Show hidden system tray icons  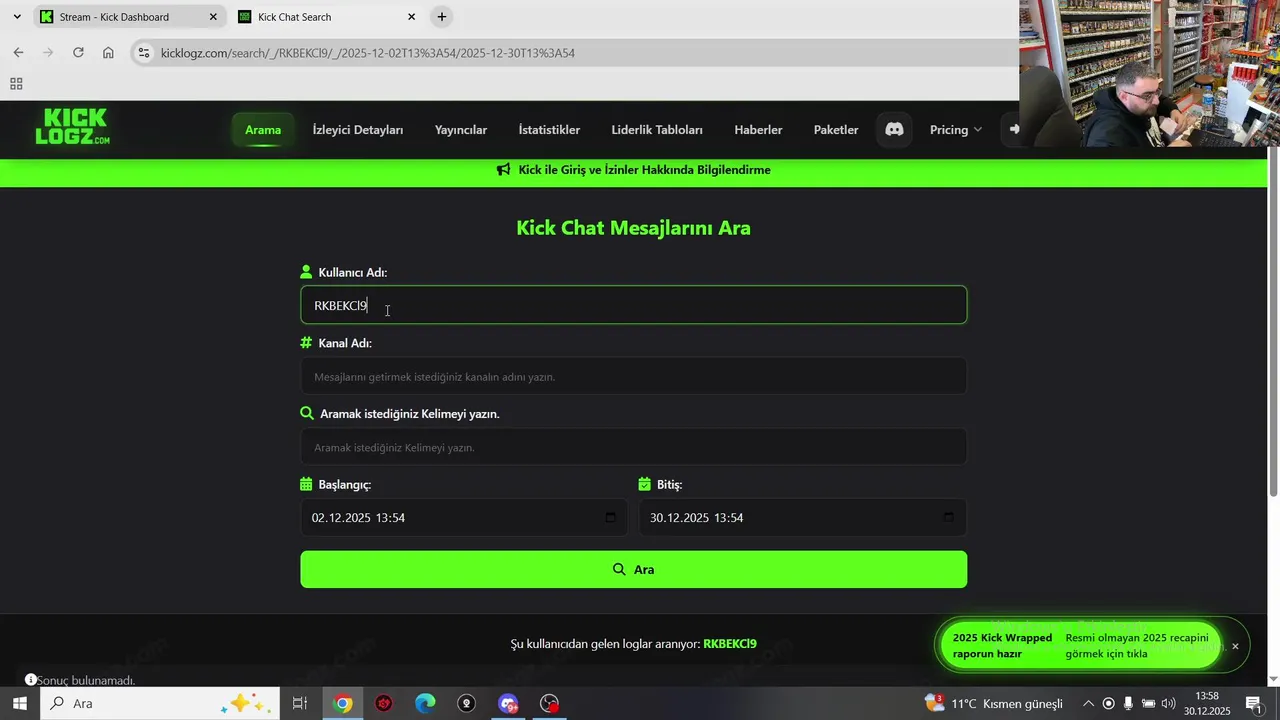point(1088,704)
